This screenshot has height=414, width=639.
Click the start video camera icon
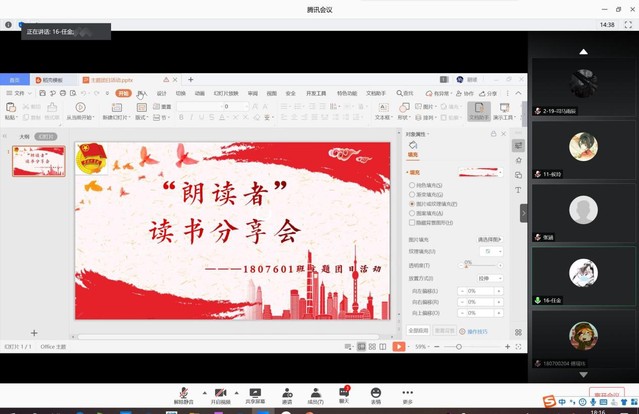pyautogui.click(x=220, y=392)
